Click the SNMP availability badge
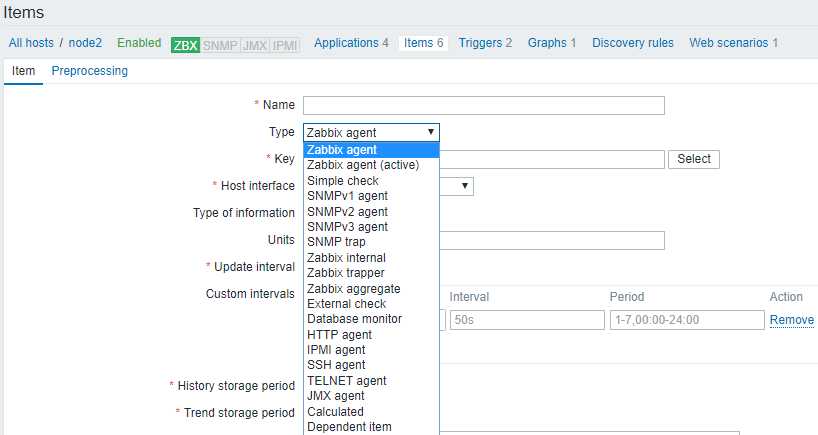This screenshot has width=818, height=435. pyautogui.click(x=220, y=45)
